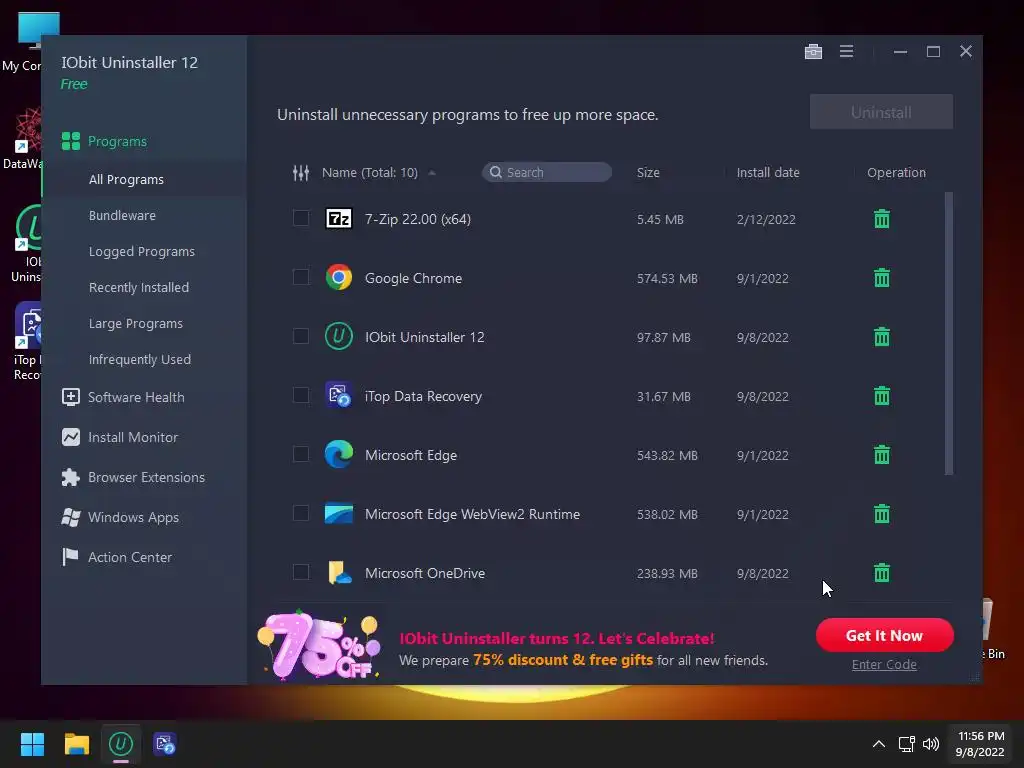
Task: Click the volume speaker tray icon
Action: pos(931,744)
